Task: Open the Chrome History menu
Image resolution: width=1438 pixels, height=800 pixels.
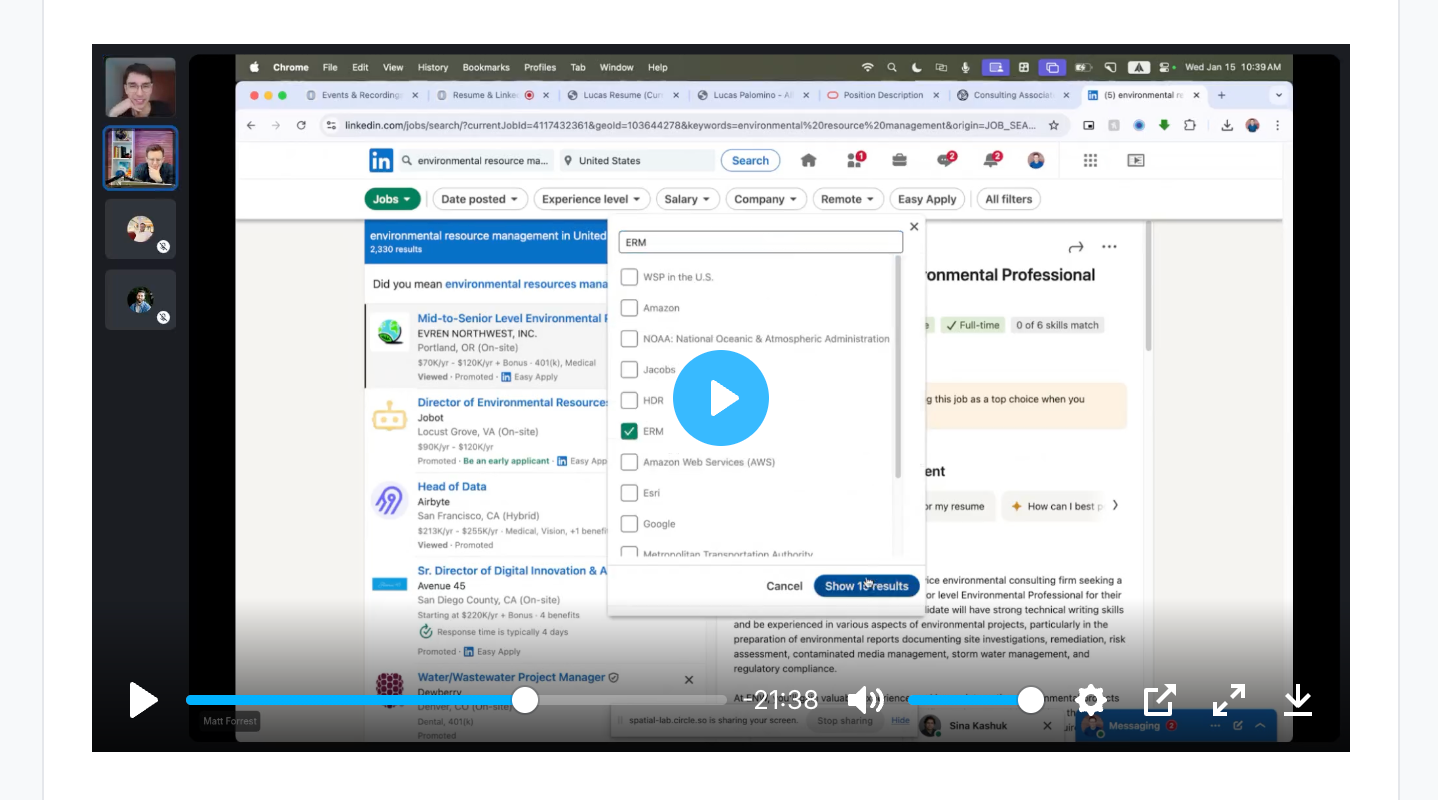Action: click(x=433, y=67)
